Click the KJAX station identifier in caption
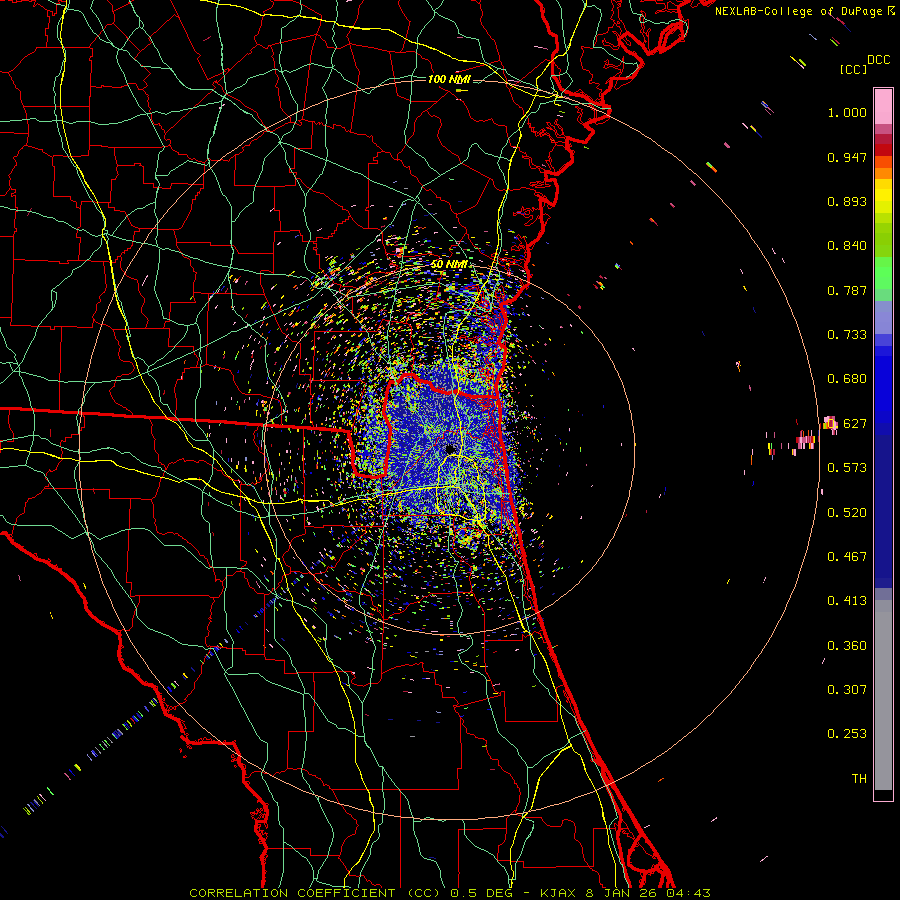The width and height of the screenshot is (900, 900). point(556,893)
